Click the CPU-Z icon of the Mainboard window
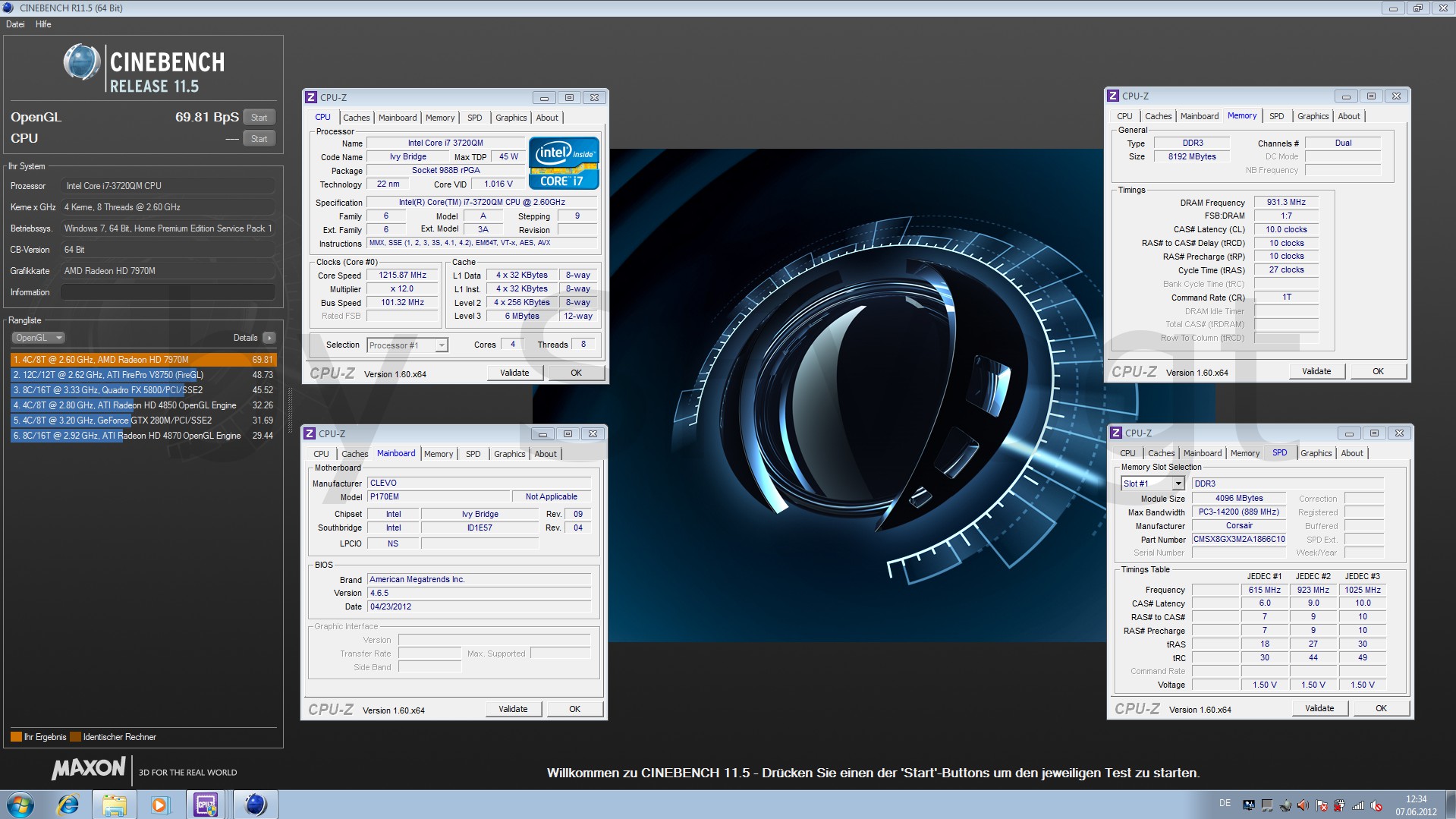Viewport: 1456px width, 819px height. (x=310, y=433)
